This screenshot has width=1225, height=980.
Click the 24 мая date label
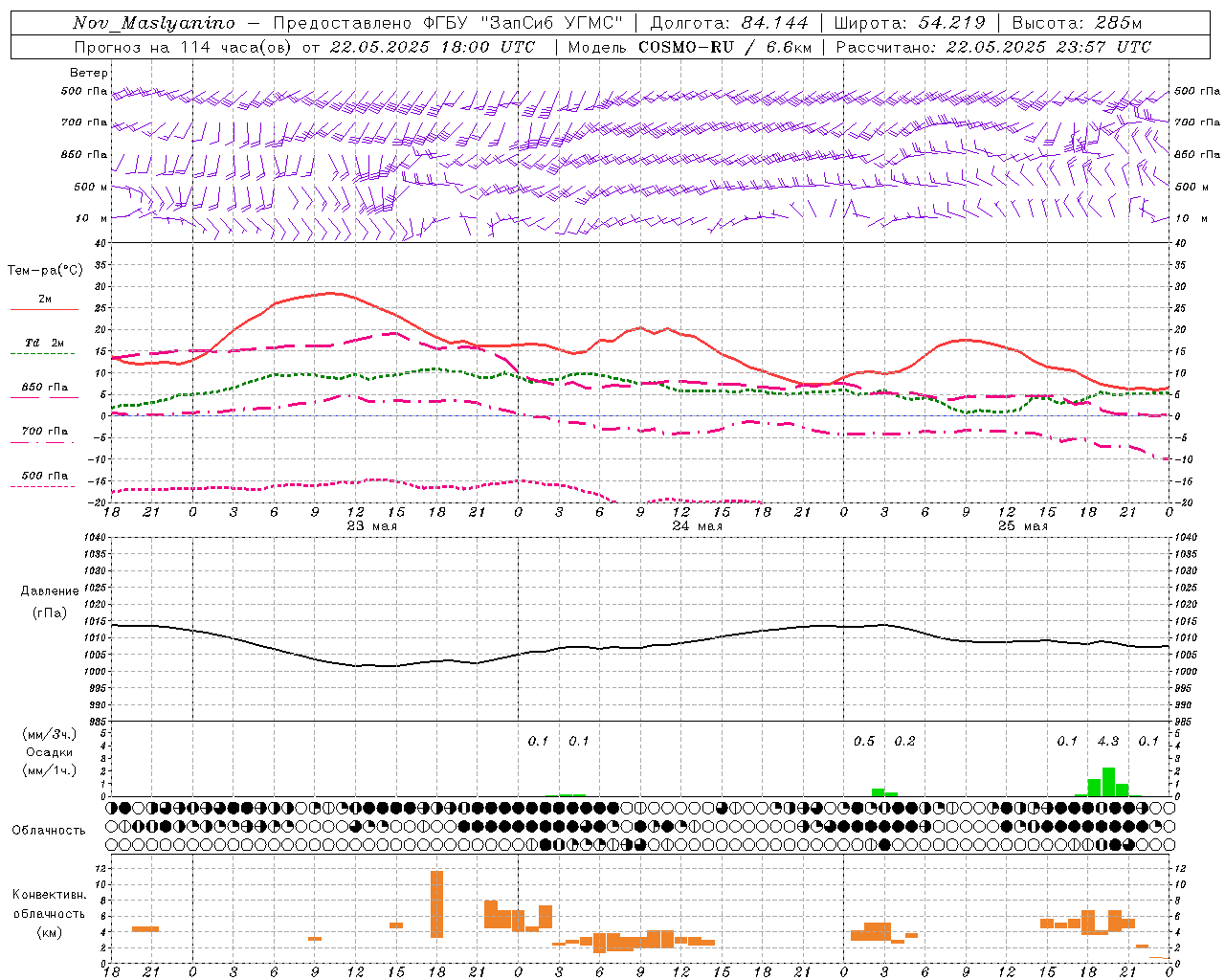click(698, 526)
